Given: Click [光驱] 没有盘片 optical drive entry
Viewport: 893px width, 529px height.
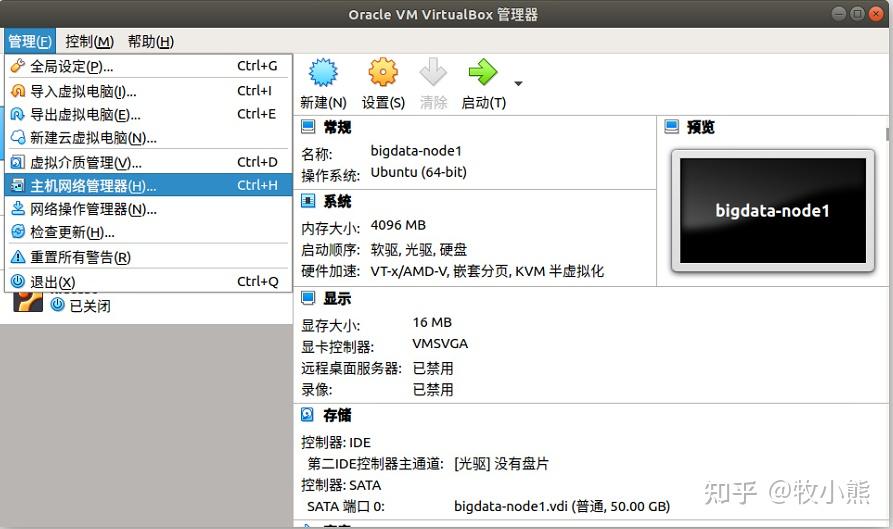Looking at the screenshot, I should [501, 464].
